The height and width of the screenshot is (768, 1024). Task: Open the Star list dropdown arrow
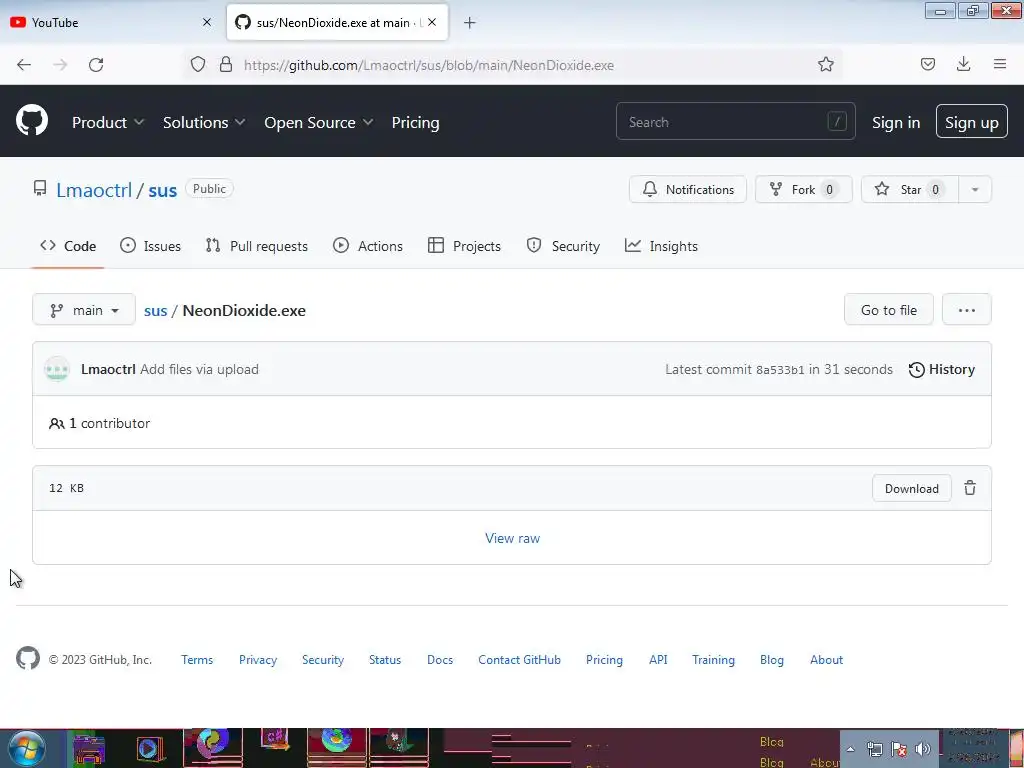tap(974, 189)
